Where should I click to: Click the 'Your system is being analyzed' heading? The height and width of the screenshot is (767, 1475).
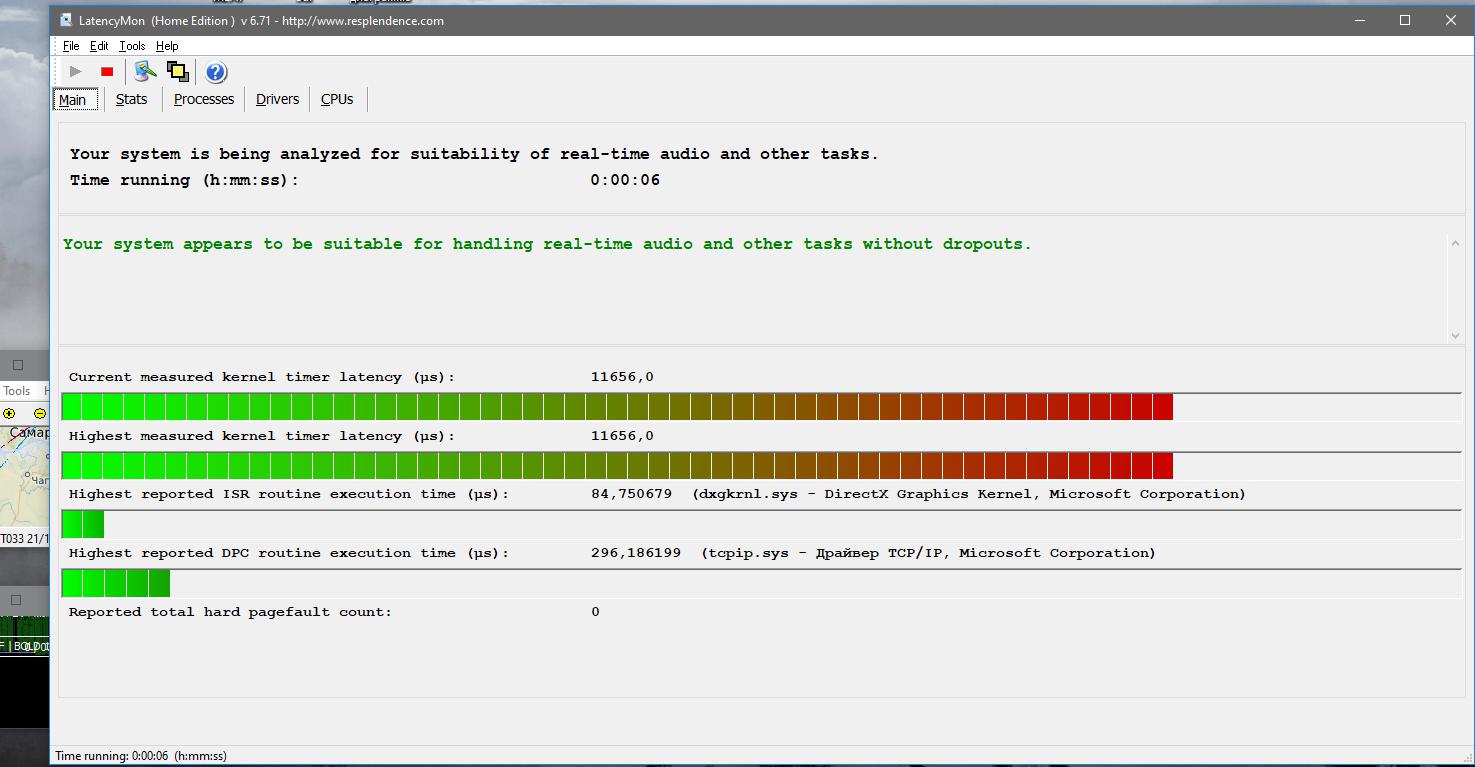(x=474, y=154)
